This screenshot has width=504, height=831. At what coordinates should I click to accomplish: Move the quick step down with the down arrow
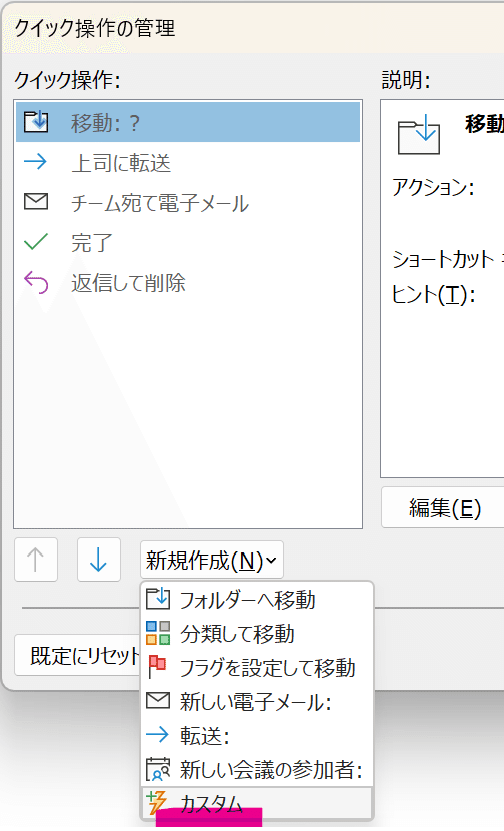tap(99, 560)
